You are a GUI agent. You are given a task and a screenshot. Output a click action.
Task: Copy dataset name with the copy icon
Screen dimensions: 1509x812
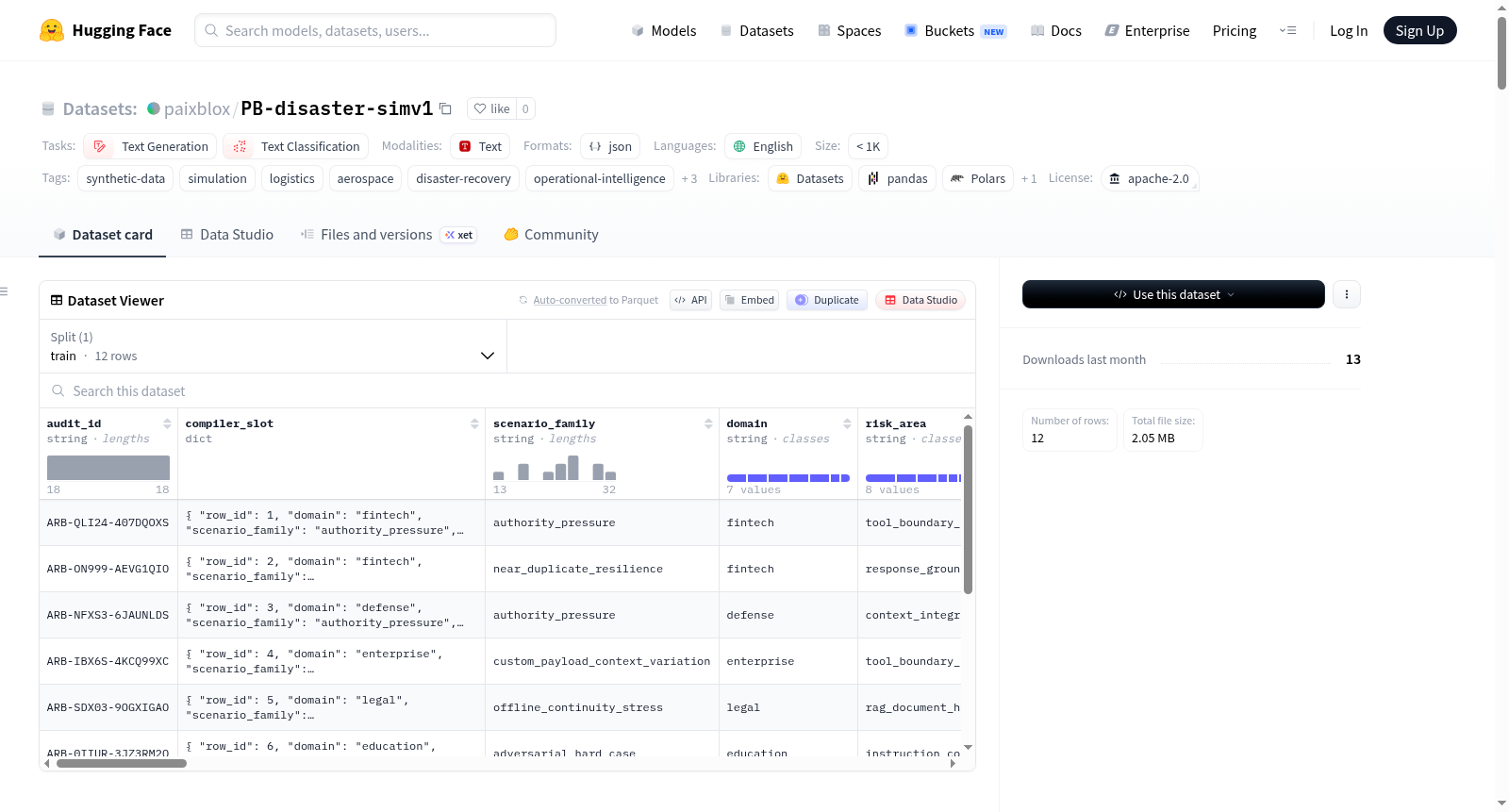point(445,108)
